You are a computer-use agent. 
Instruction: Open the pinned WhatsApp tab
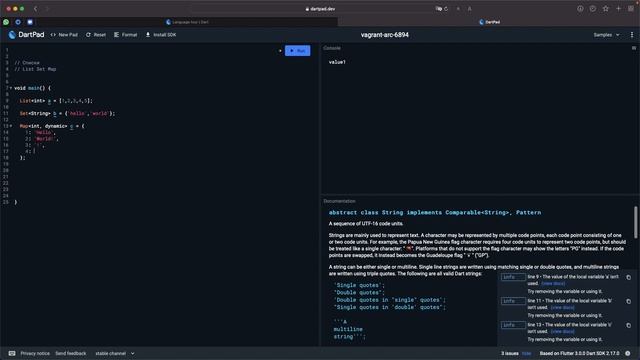point(6,22)
